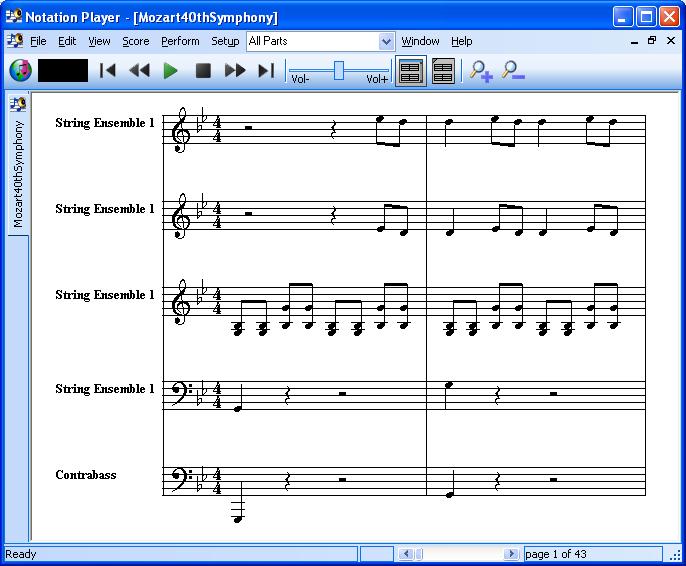Click the 'Contrabass' staff label
The width and height of the screenshot is (686, 566).
pyautogui.click(x=86, y=475)
